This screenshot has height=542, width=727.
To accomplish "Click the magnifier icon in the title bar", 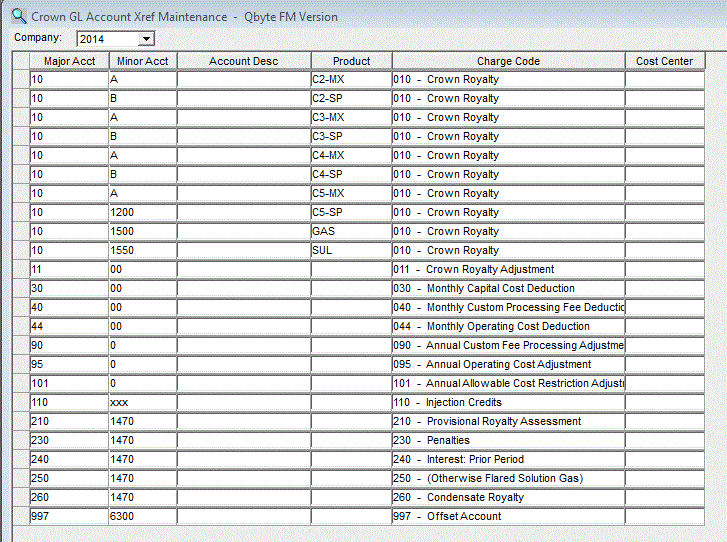I will [x=19, y=17].
